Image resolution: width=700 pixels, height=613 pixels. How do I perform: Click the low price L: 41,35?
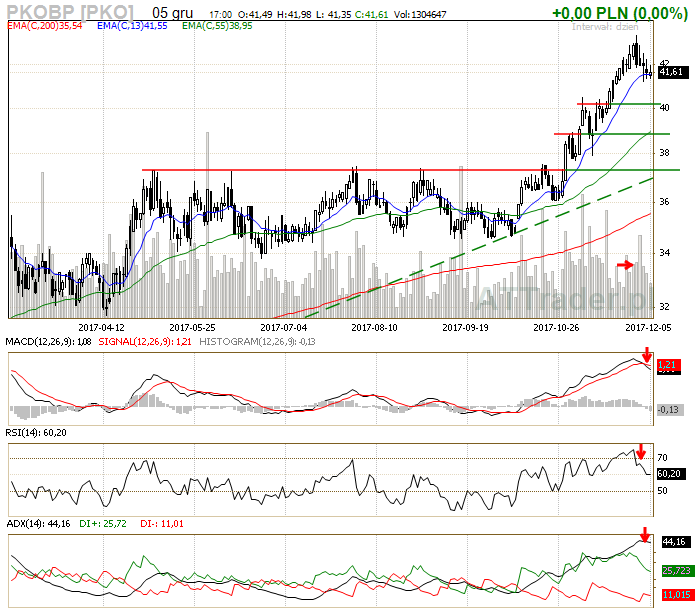pyautogui.click(x=333, y=15)
